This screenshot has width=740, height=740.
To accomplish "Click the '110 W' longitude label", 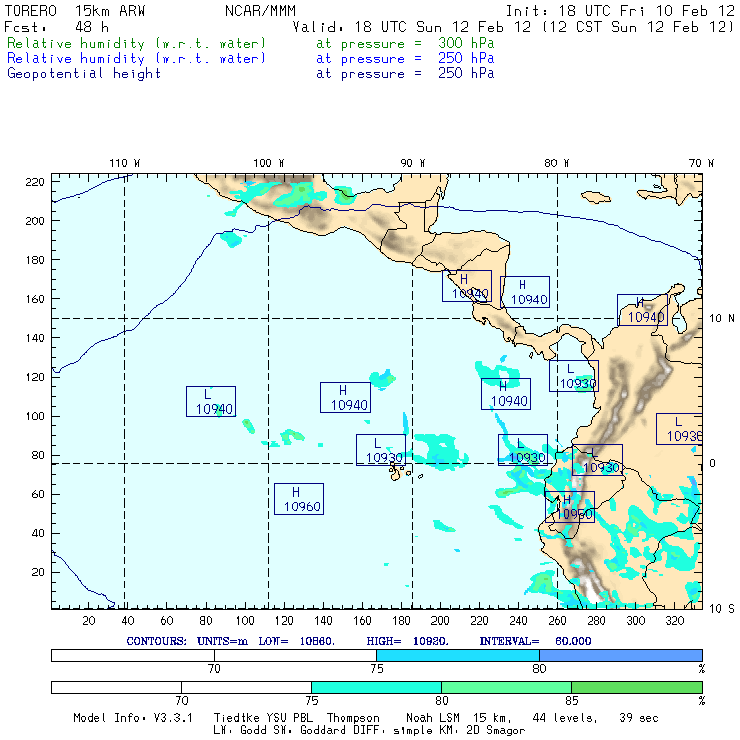I will click(125, 163).
